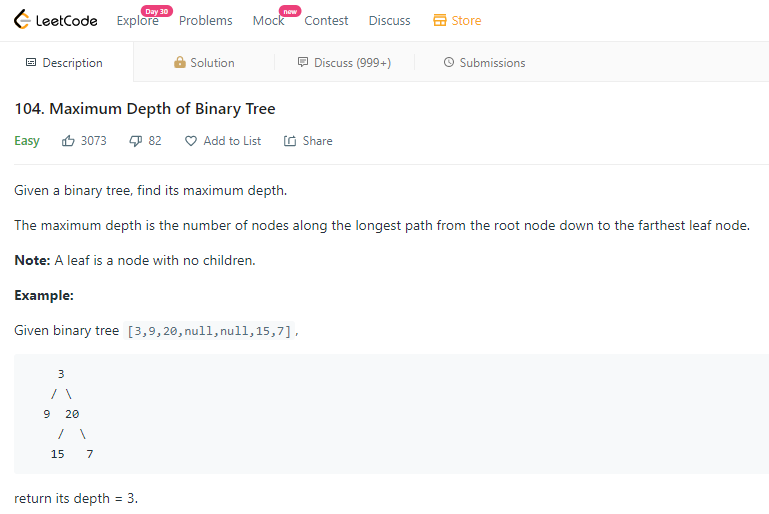Click the thumbs-down dislike icon
Image resolution: width=769 pixels, height=514 pixels.
click(135, 141)
